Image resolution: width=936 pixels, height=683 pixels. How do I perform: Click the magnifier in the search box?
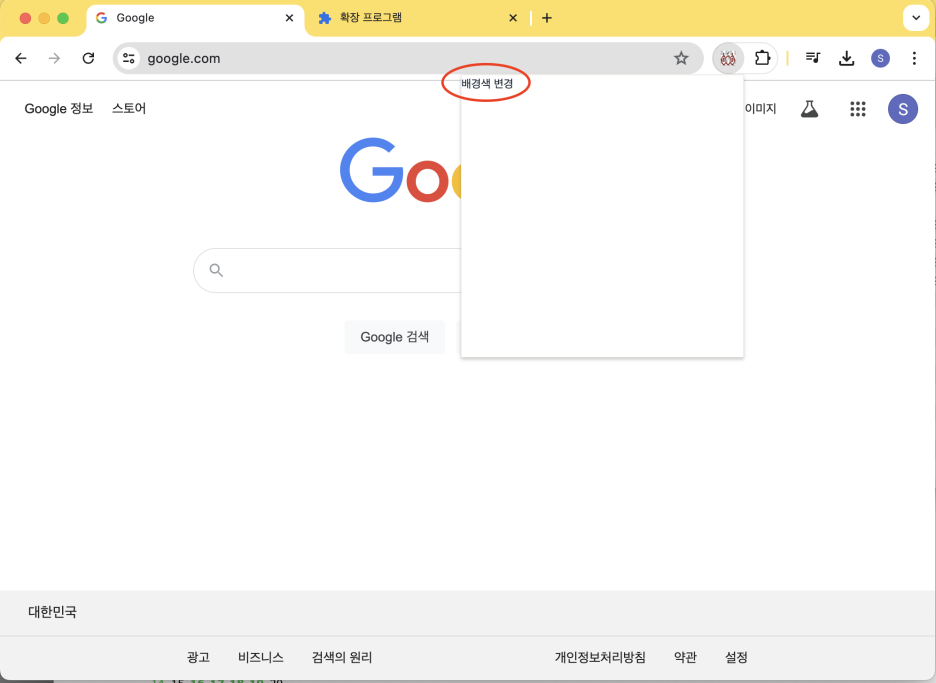tap(216, 270)
